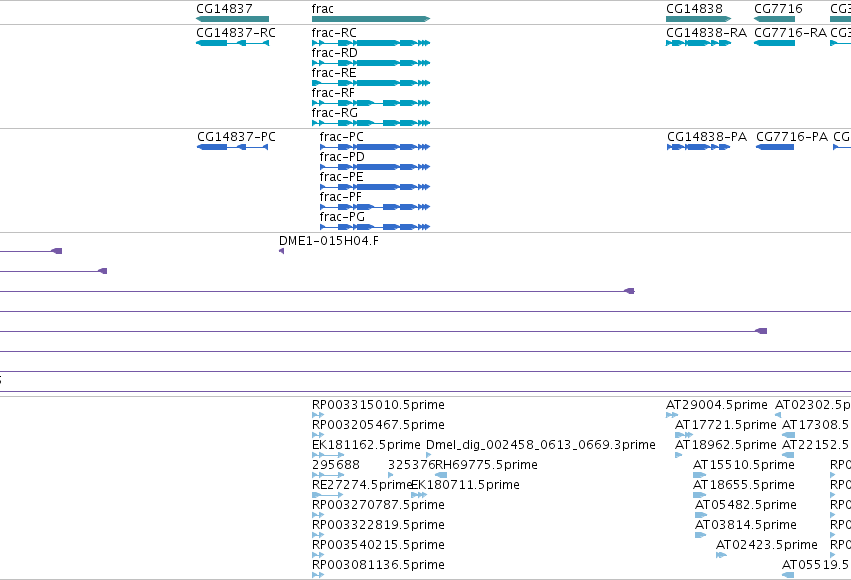Select the AT05482.5prime EST feature

pyautogui.click(x=701, y=515)
